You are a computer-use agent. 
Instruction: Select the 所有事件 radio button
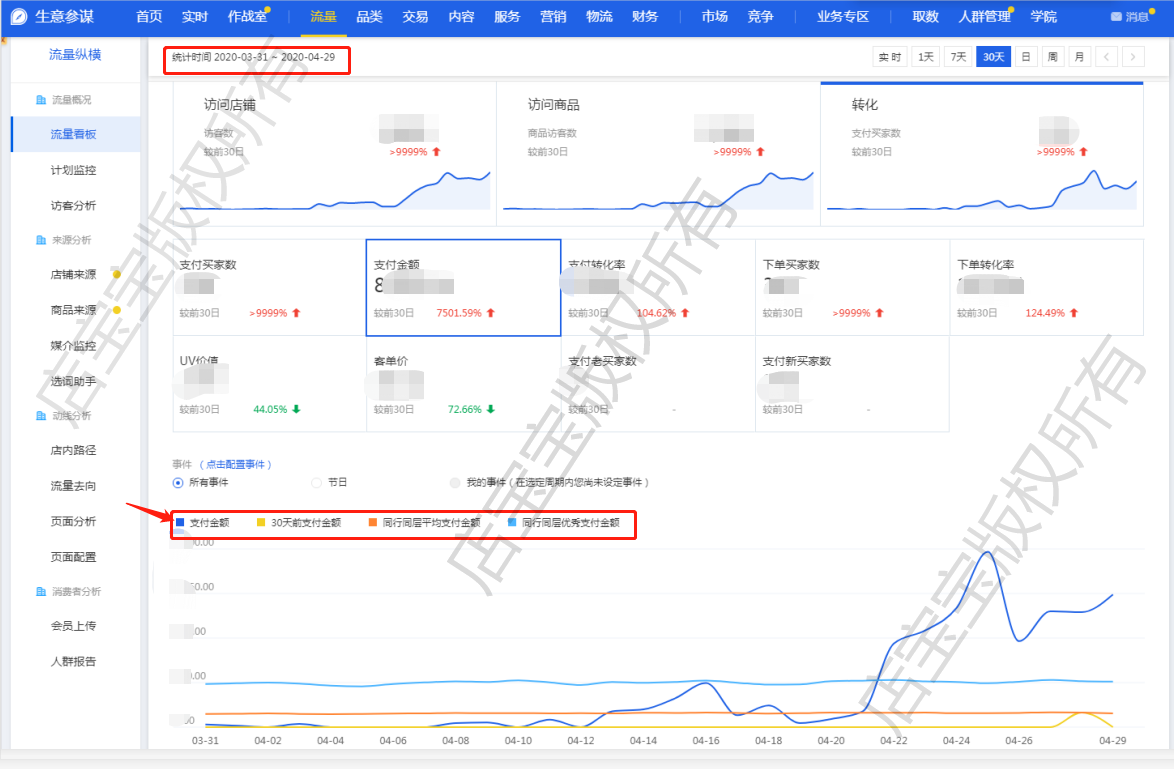click(x=178, y=482)
